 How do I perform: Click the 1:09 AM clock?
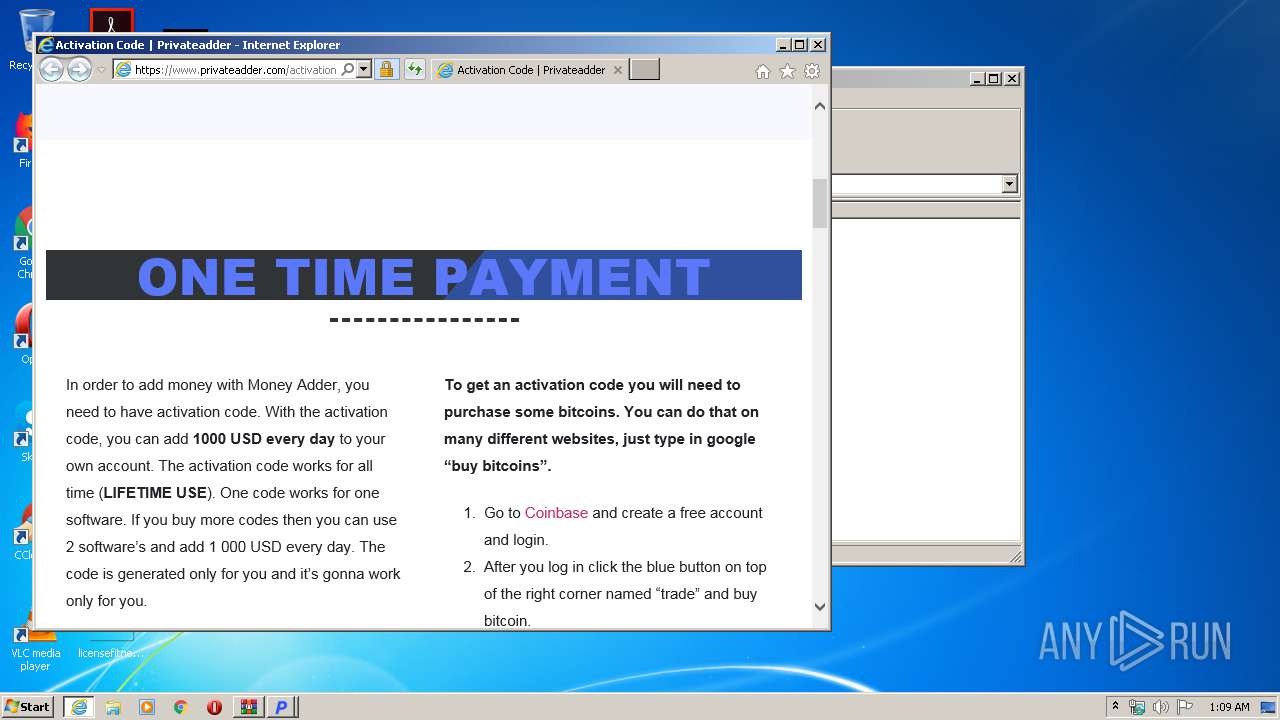click(x=1229, y=707)
